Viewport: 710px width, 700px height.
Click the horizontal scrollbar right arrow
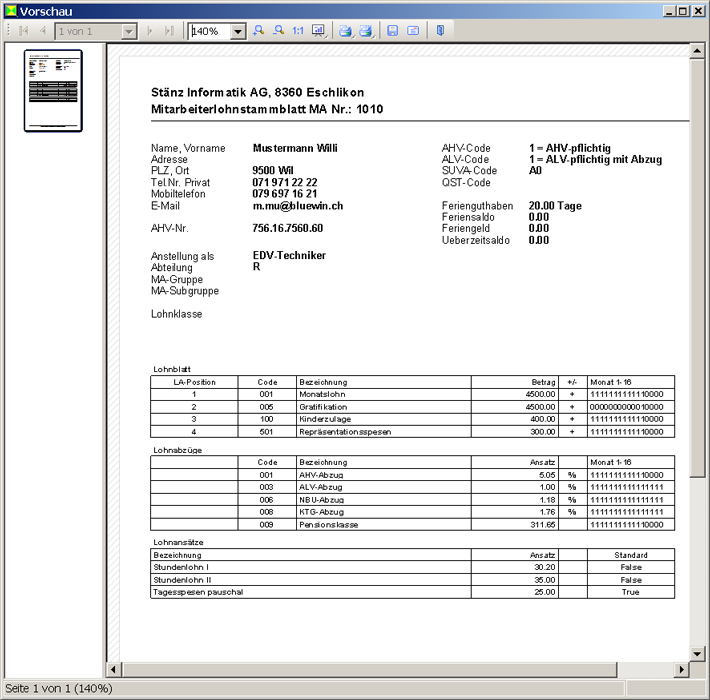point(682,668)
